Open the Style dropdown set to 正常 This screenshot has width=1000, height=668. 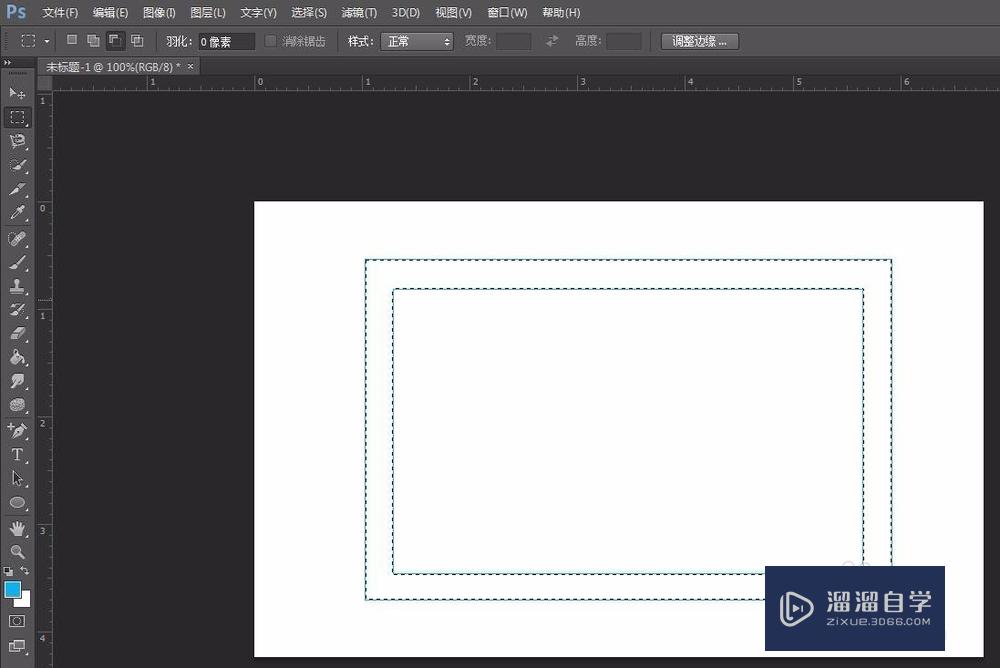coord(416,41)
